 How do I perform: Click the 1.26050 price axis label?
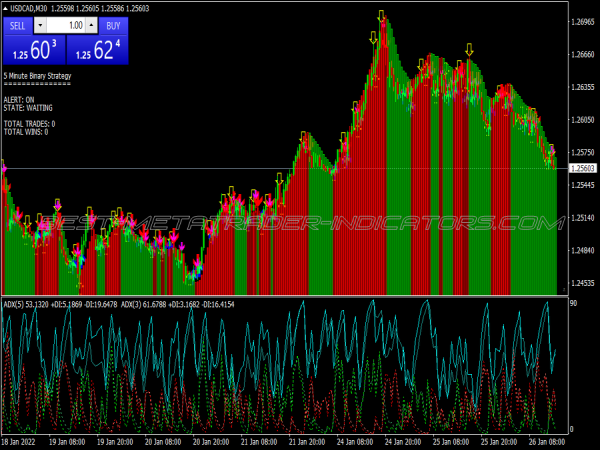click(583, 120)
